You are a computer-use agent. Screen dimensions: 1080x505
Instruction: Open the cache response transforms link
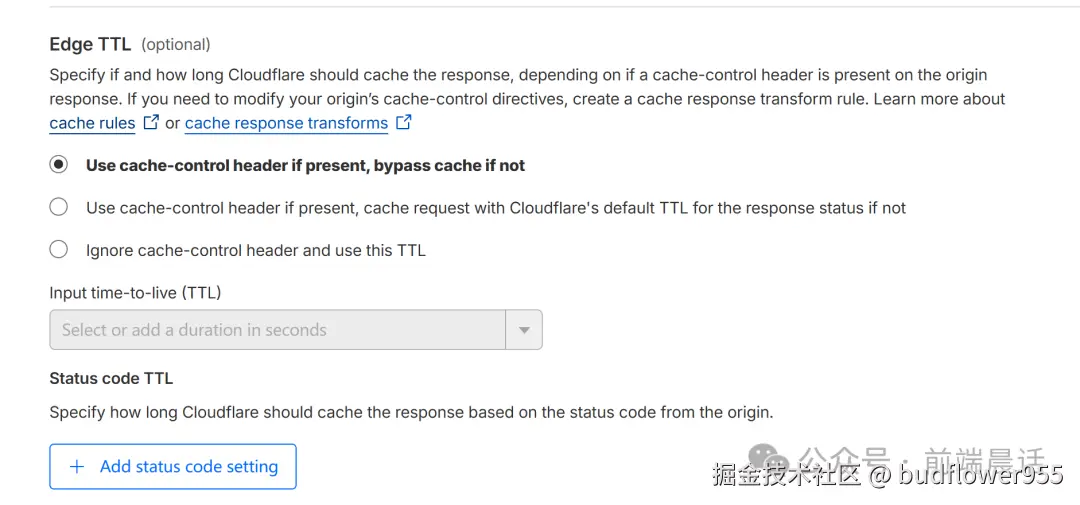(x=287, y=123)
